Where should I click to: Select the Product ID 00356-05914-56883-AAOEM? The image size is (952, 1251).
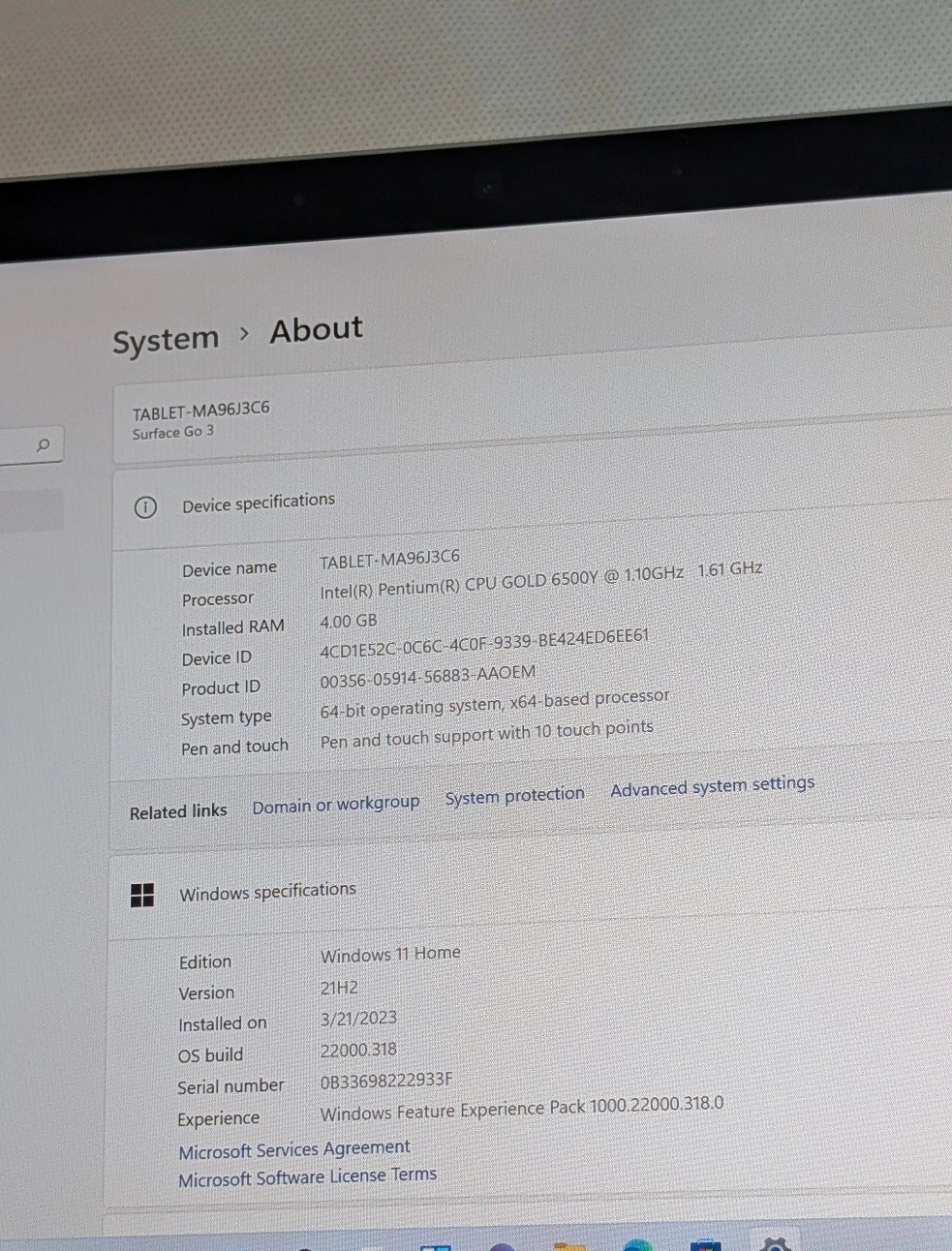427,677
